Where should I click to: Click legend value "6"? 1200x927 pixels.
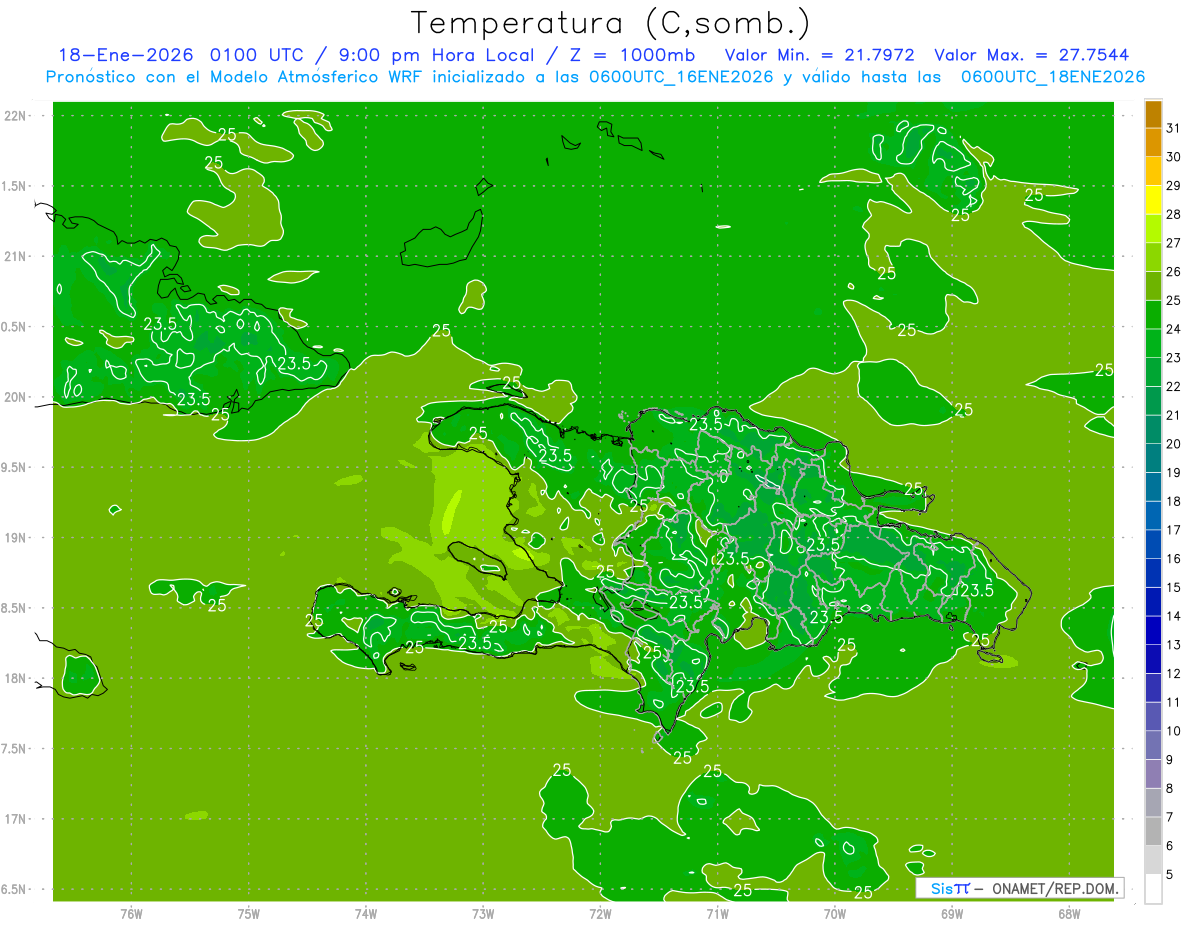[1170, 846]
